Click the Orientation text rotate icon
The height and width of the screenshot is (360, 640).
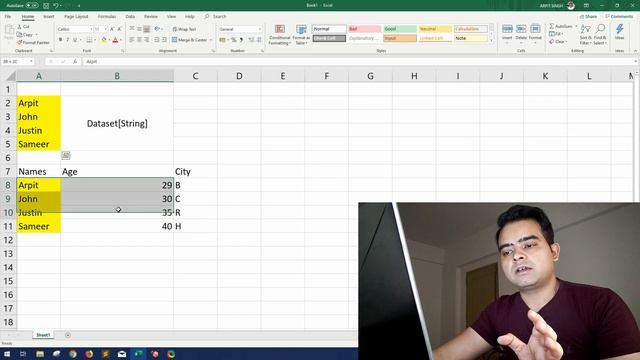pyautogui.click(x=158, y=29)
